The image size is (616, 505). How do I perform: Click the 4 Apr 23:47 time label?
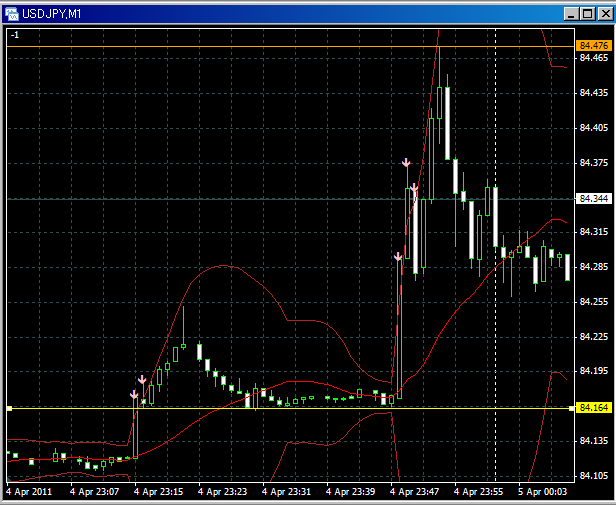[x=419, y=492]
